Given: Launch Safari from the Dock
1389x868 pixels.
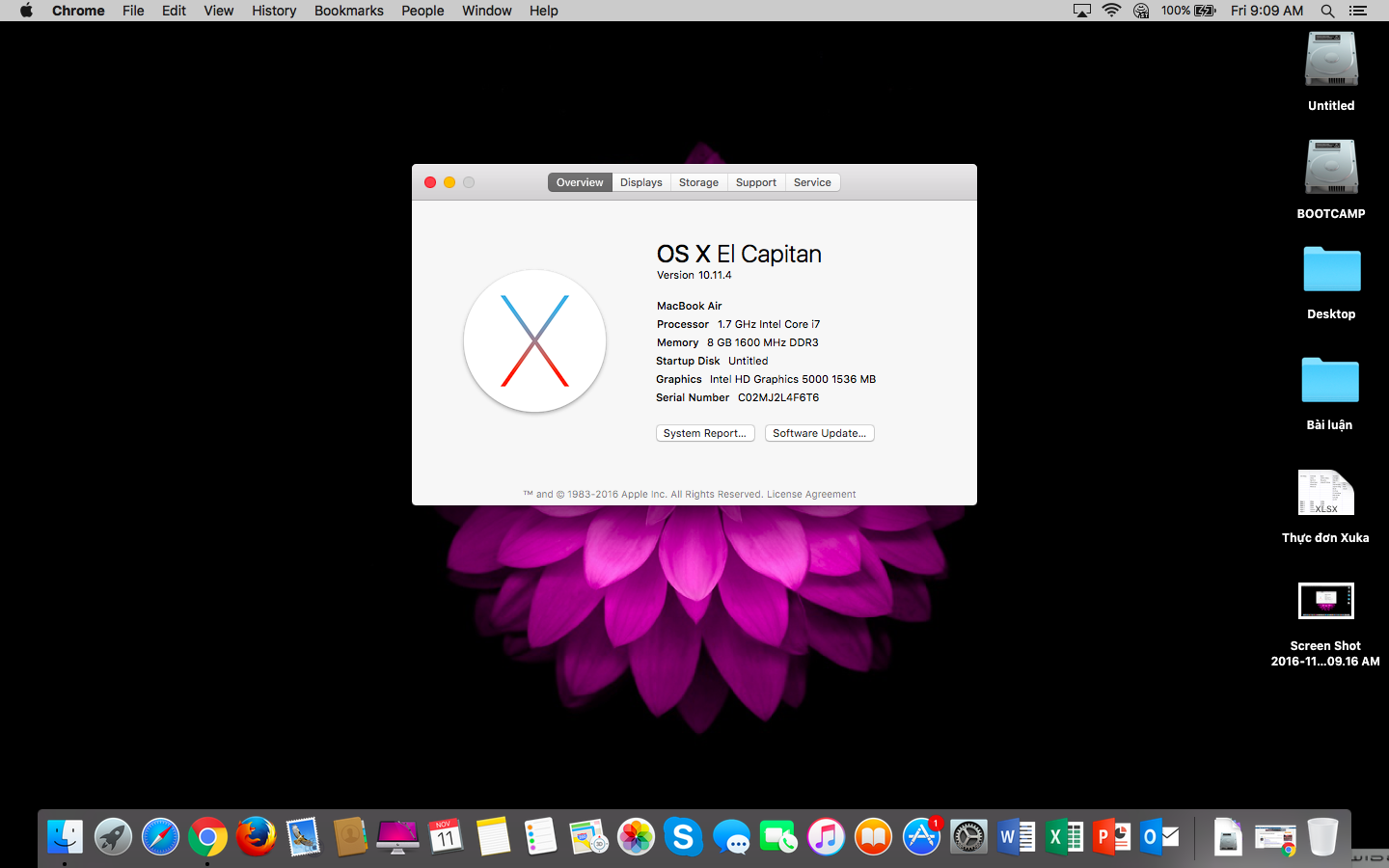Looking at the screenshot, I should pyautogui.click(x=160, y=836).
